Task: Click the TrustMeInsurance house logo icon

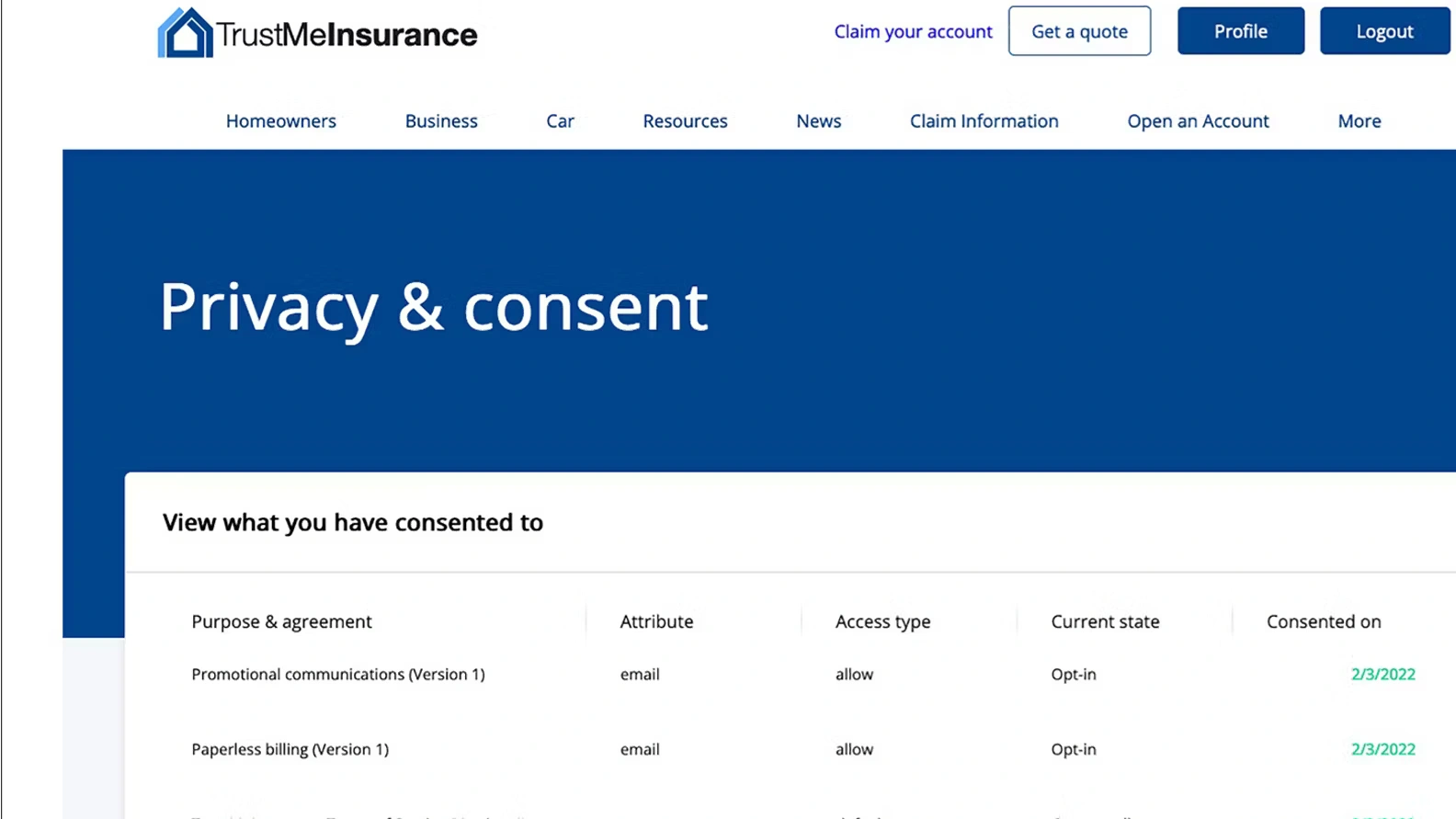Action: tap(186, 33)
